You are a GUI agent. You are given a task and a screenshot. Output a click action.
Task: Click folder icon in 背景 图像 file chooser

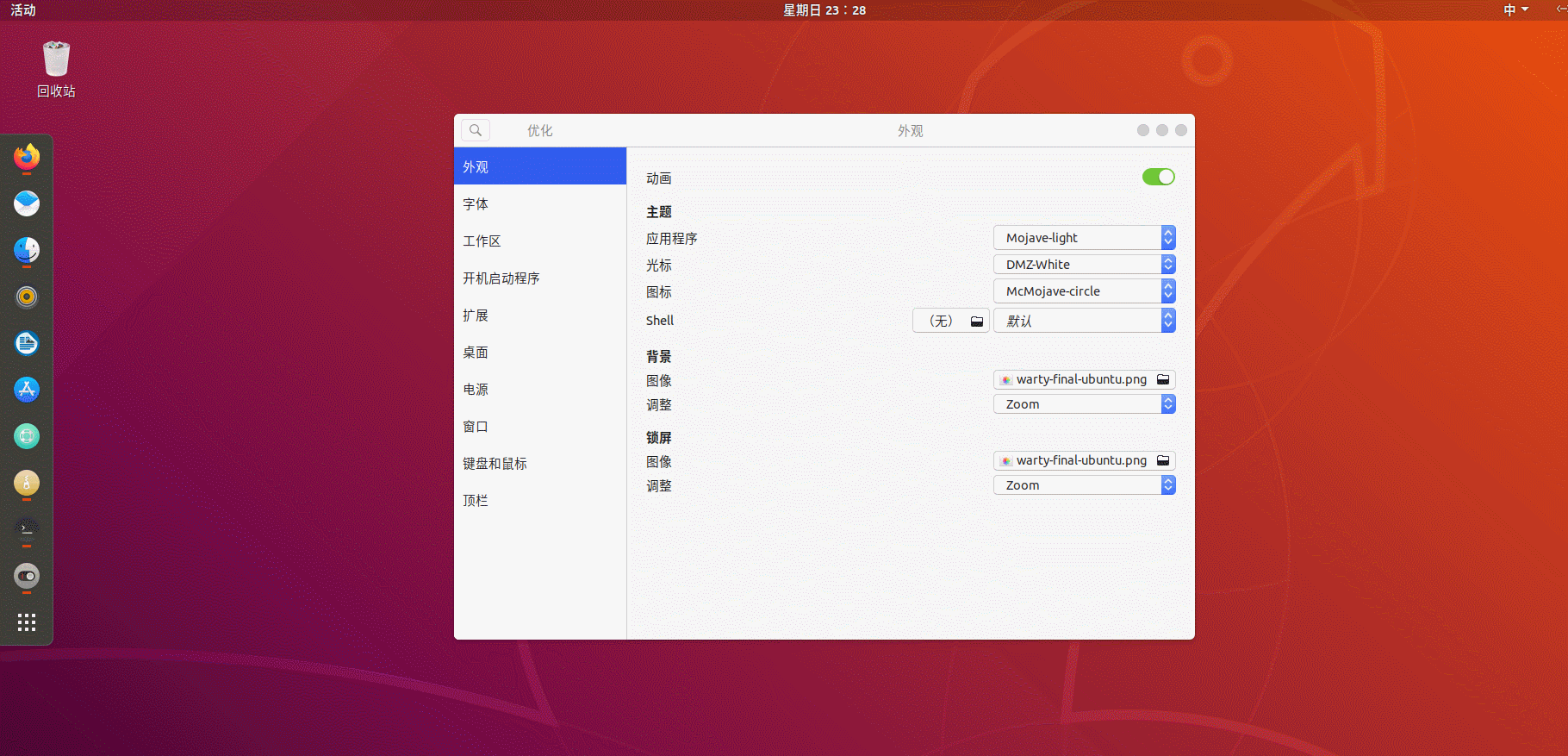pos(1163,379)
